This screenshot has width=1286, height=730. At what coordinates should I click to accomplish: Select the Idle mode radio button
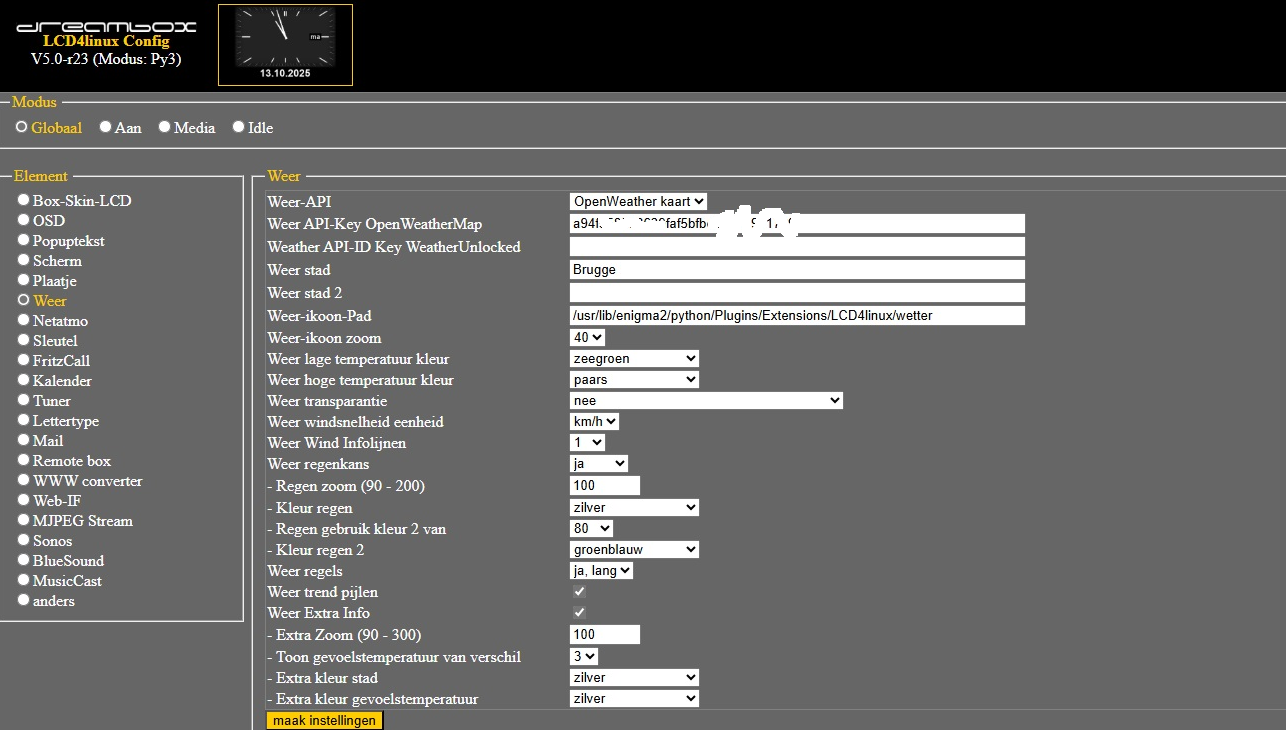[x=239, y=127]
